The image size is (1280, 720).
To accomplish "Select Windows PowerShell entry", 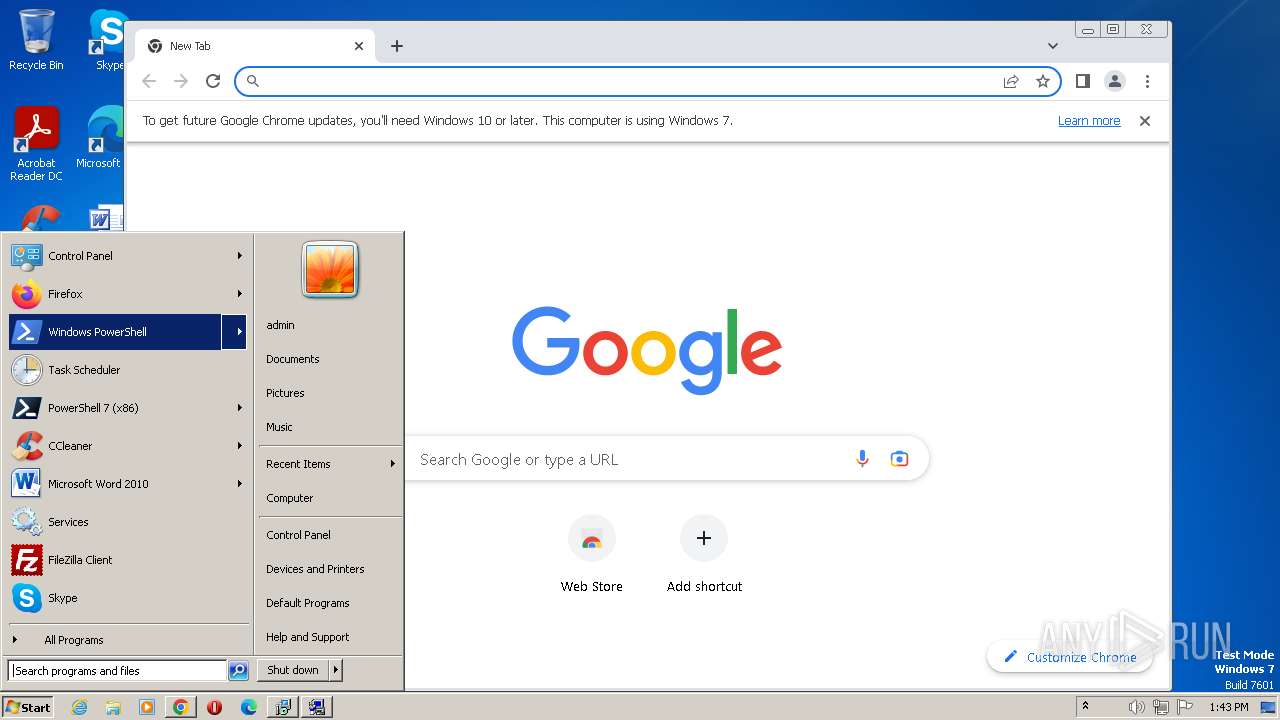I will 115,332.
